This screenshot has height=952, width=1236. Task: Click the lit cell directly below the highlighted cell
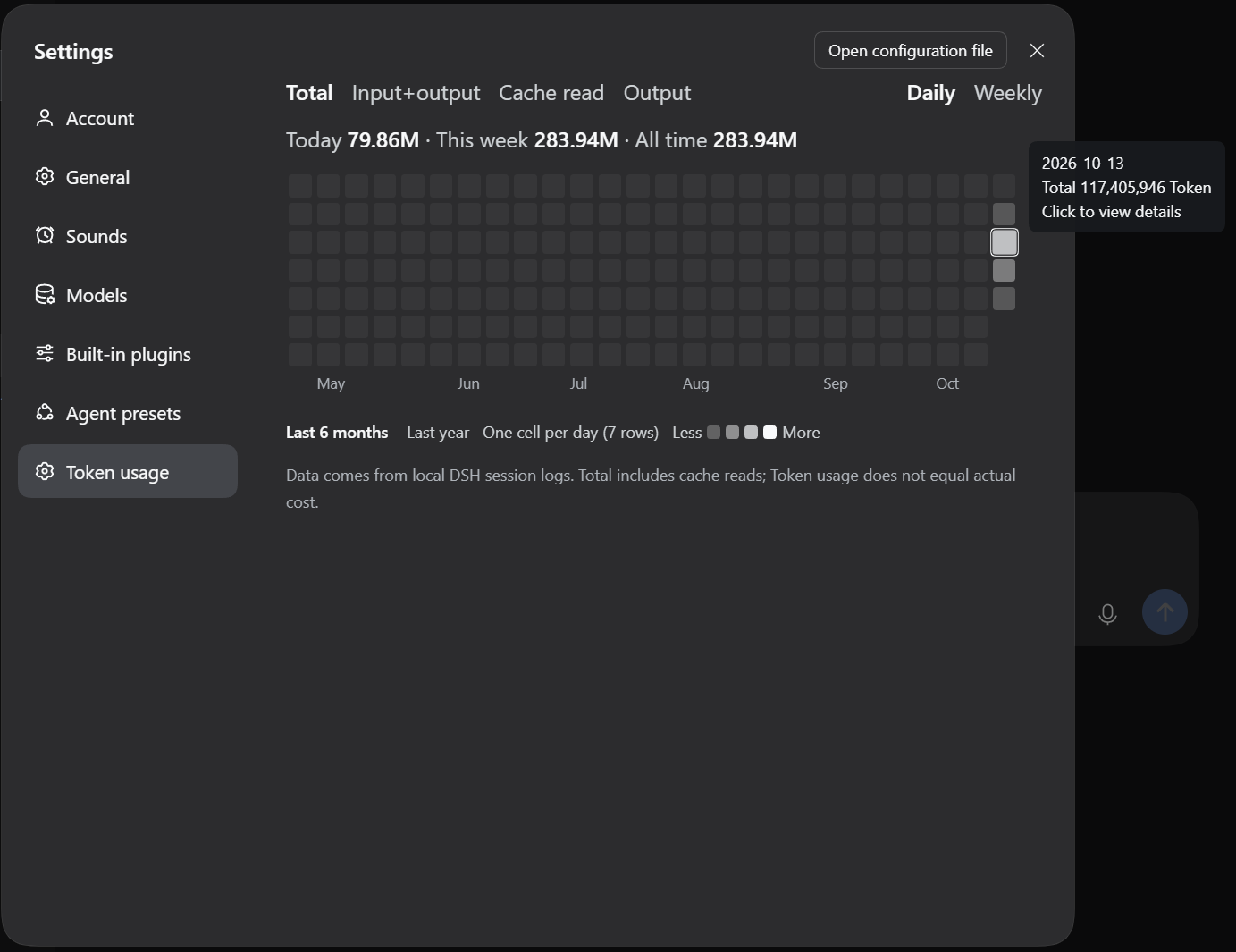pos(1005,270)
